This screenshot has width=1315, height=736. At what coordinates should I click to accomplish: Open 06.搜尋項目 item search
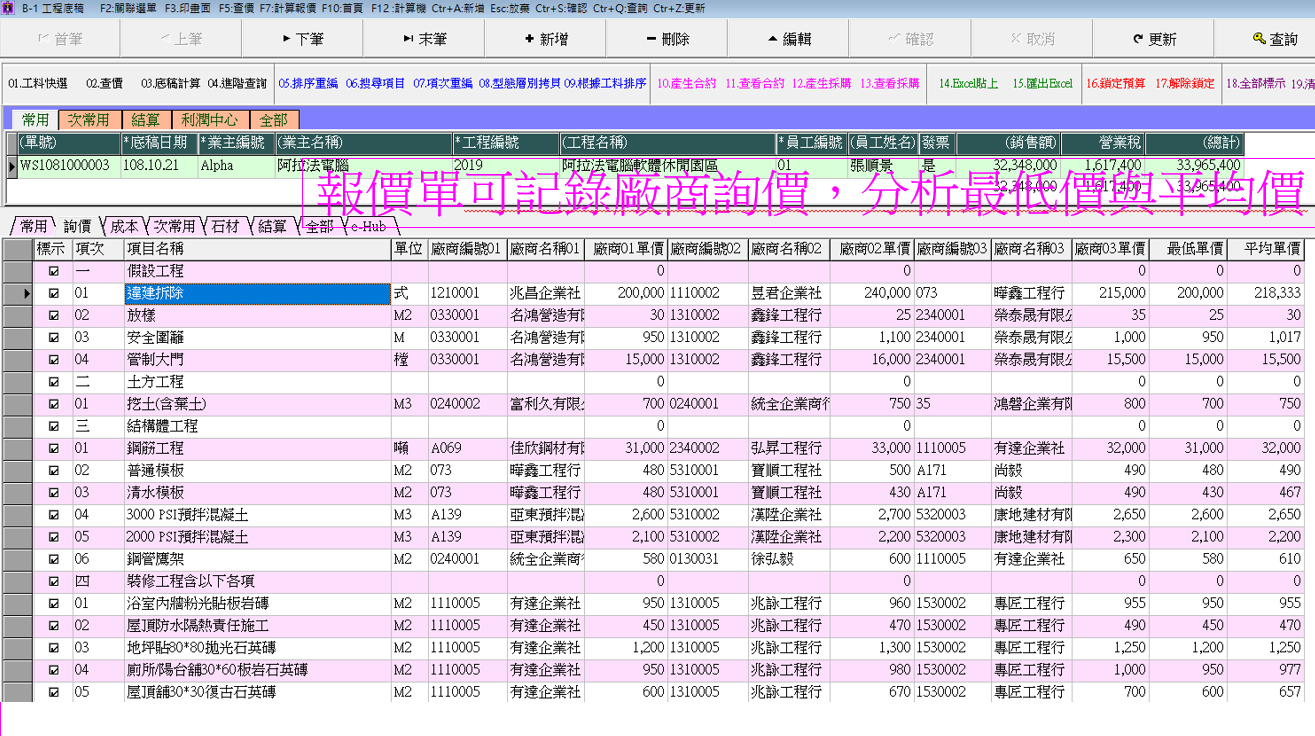[375, 84]
